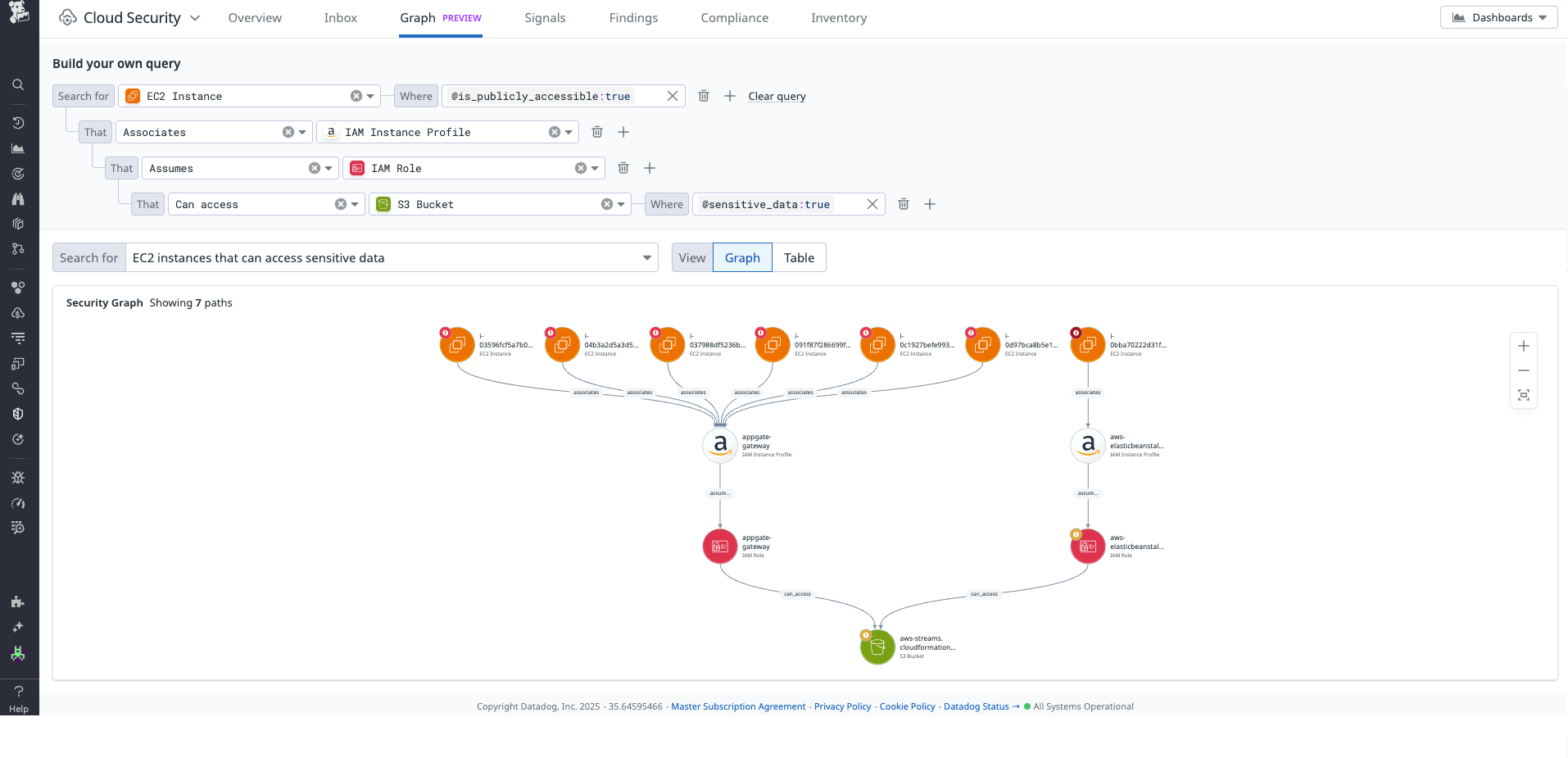Viewport: 1568px width, 758px height.
Task: Open the saved query dropdown showing EC2 instances query
Action: (x=646, y=257)
